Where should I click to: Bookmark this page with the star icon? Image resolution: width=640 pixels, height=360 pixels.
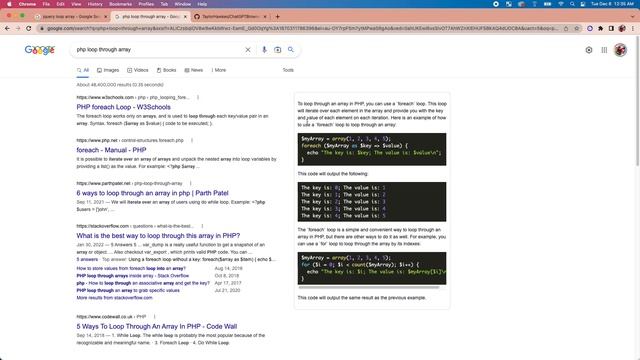[x=577, y=28]
